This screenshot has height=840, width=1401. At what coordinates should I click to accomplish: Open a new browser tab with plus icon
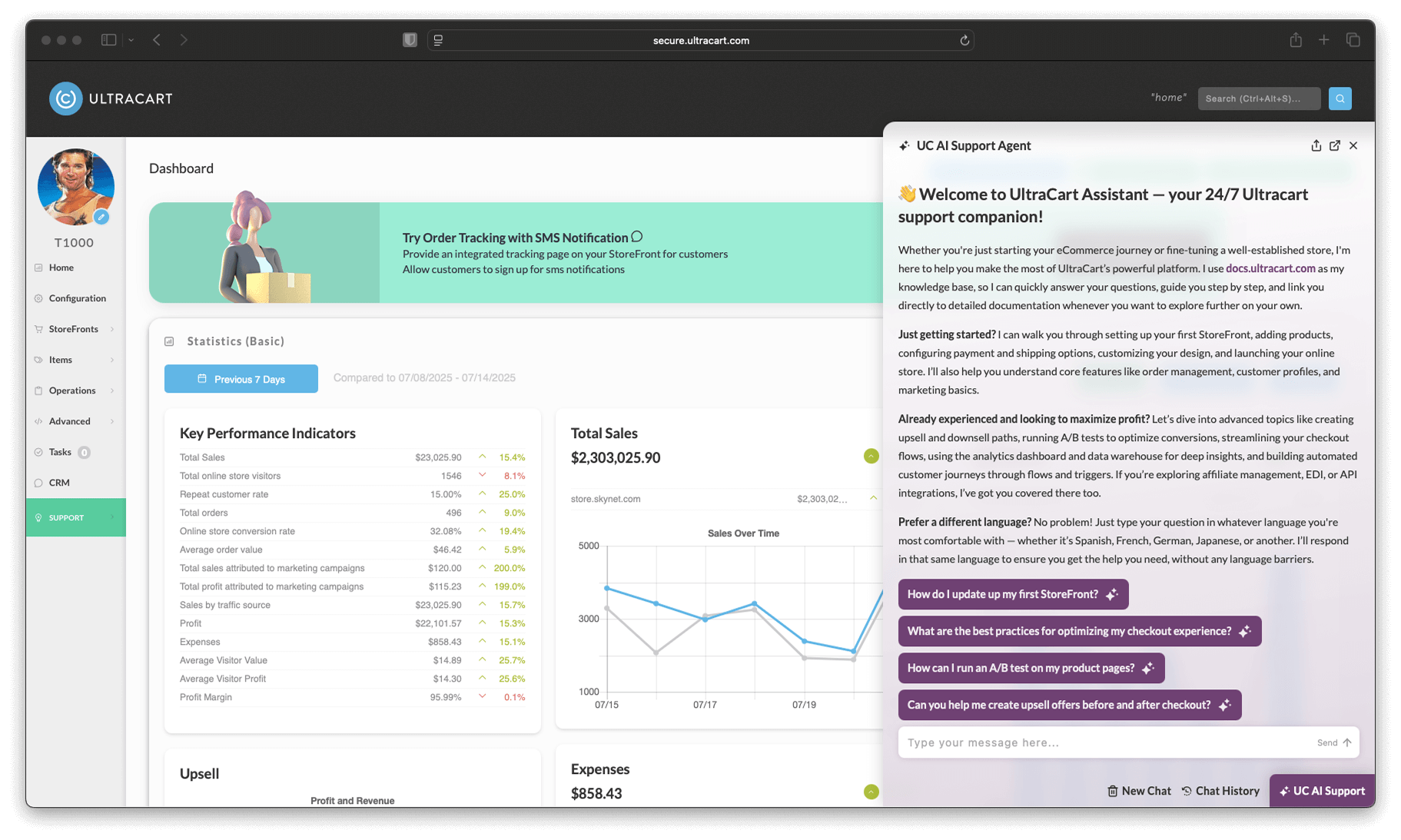click(x=1323, y=40)
